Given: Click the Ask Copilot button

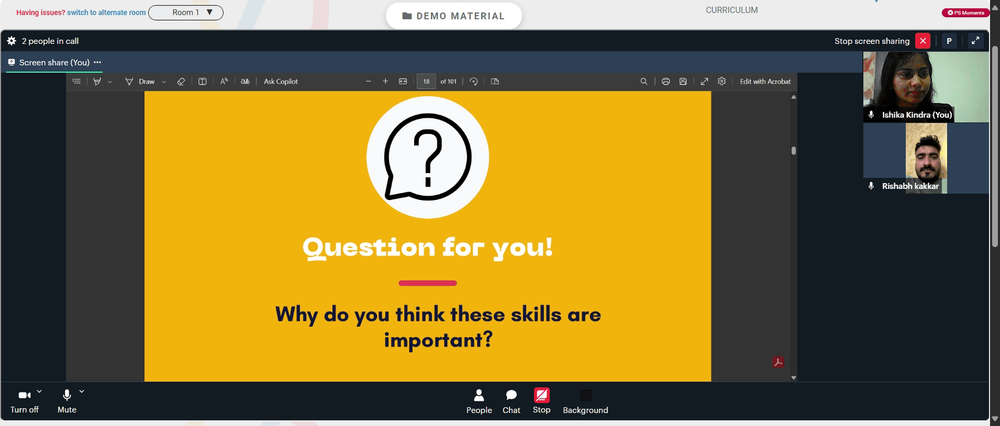Looking at the screenshot, I should pos(281,82).
